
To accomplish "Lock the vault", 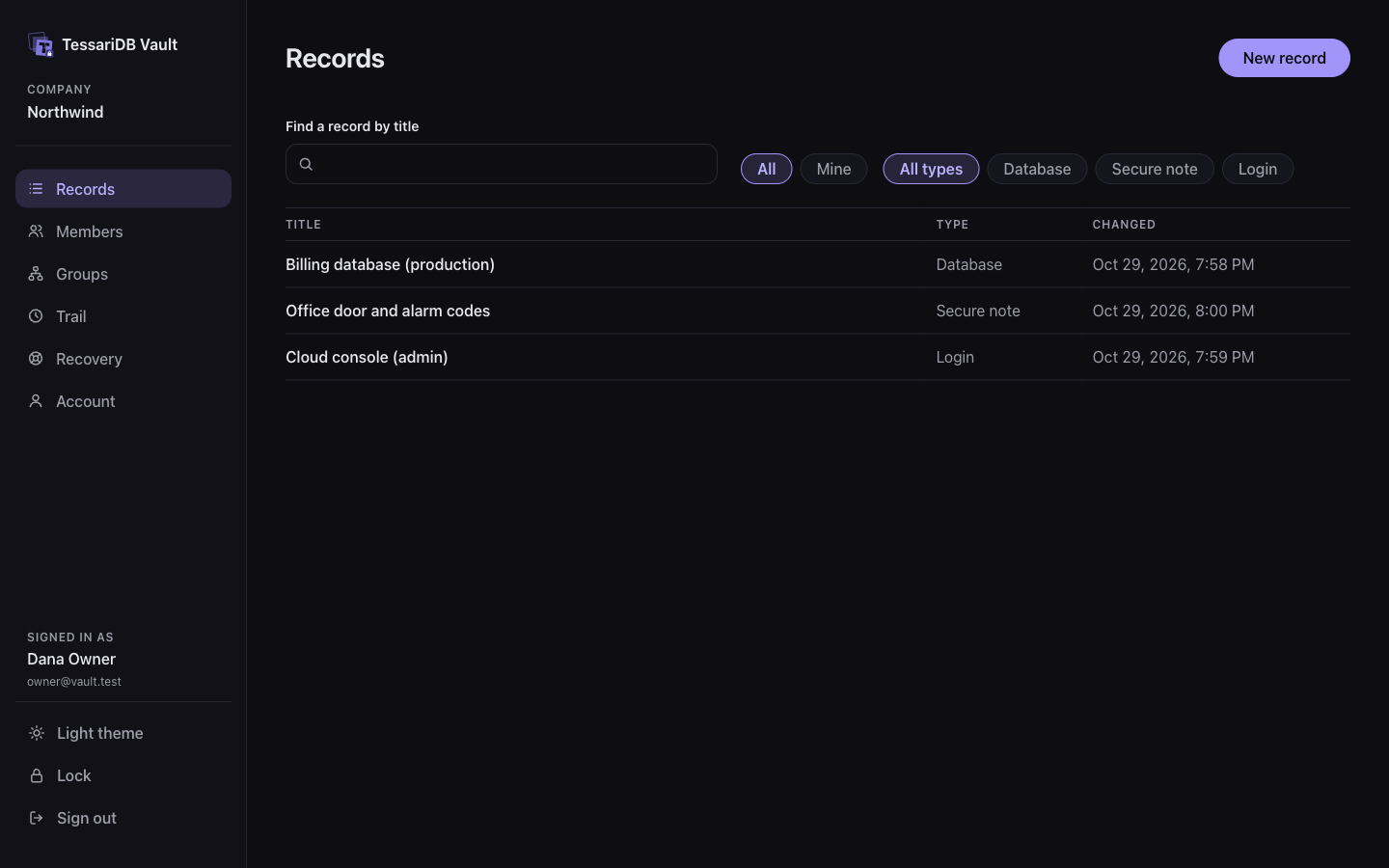I will click(x=123, y=775).
